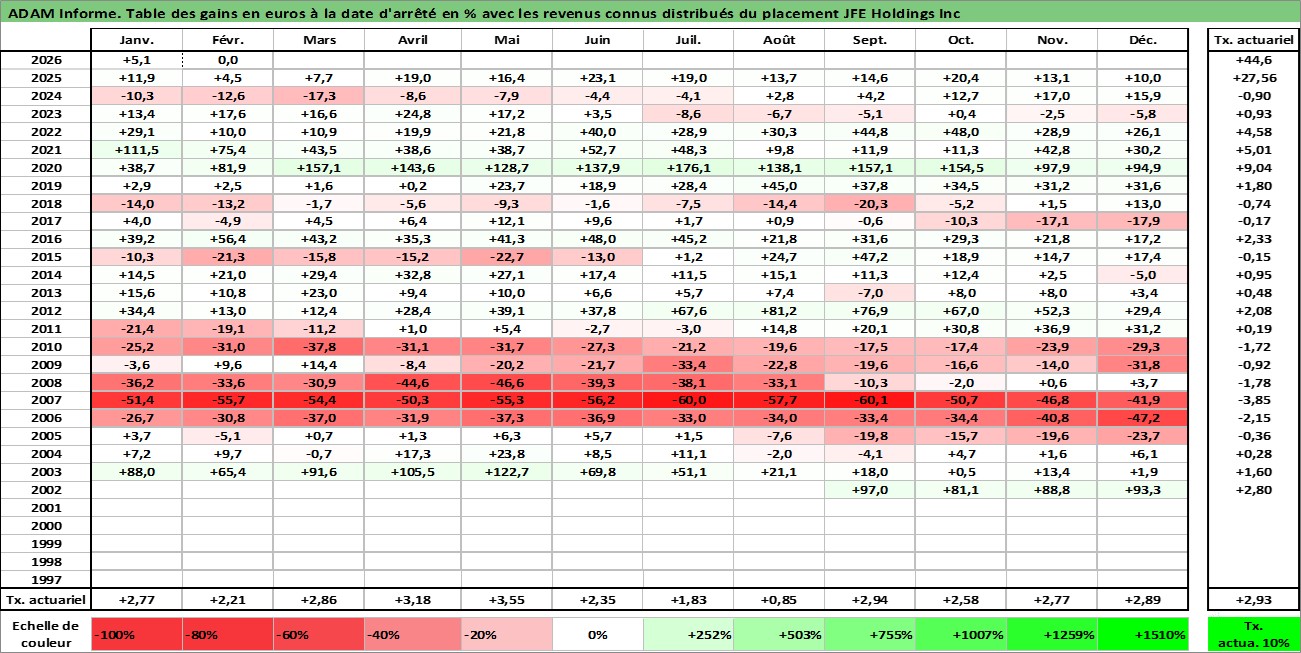
Task: Select the 0% color scale swatch
Action: (x=595, y=634)
